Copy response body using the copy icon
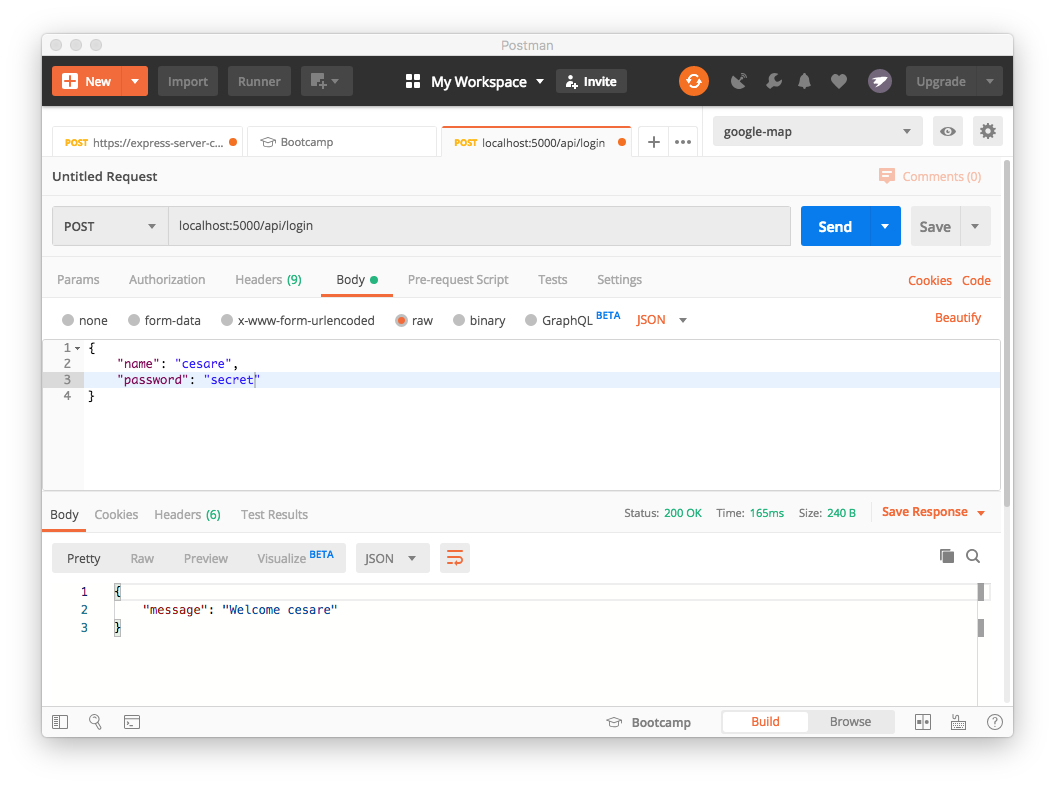Screen dimensions: 1055x787 tap(947, 556)
